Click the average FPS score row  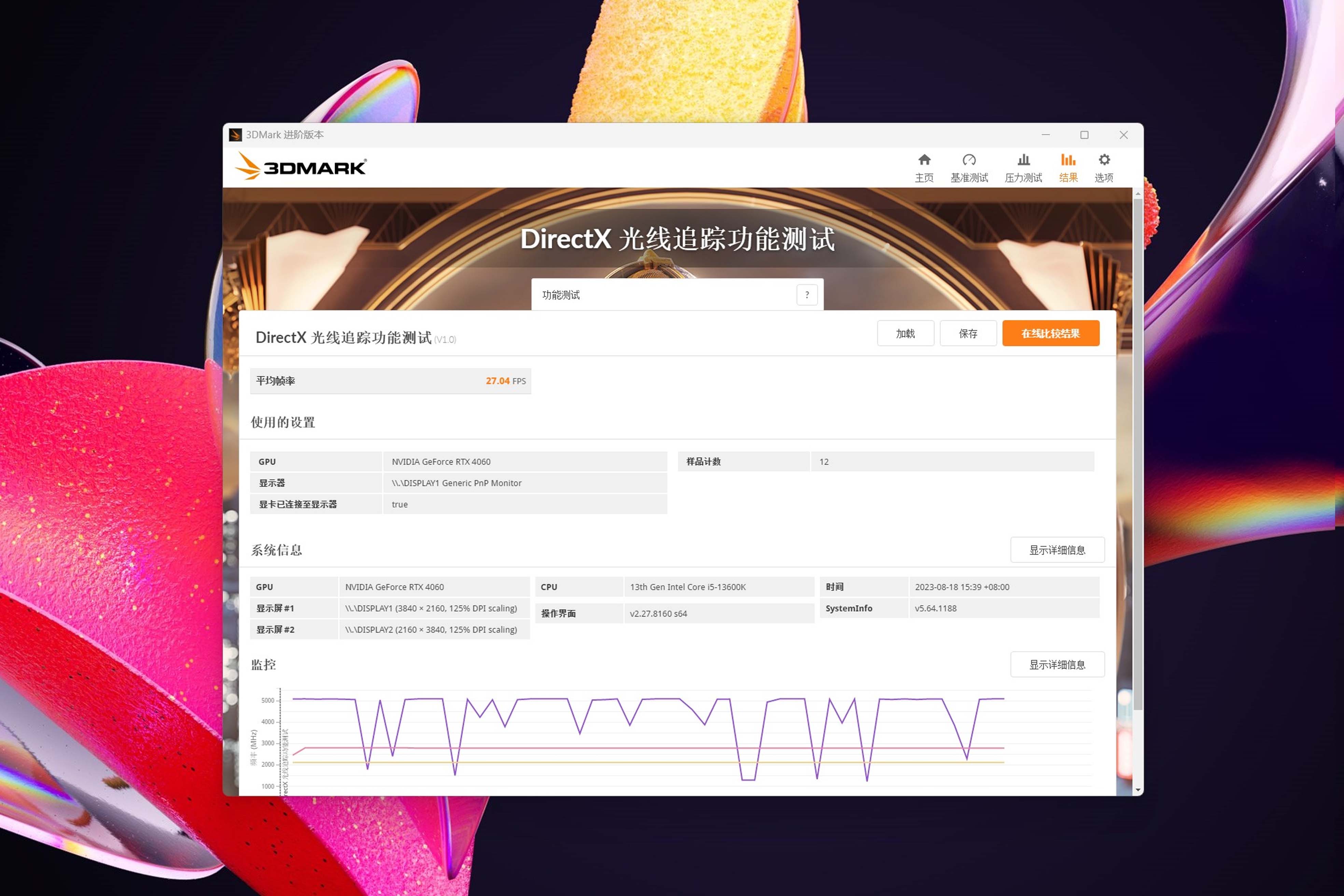[390, 381]
